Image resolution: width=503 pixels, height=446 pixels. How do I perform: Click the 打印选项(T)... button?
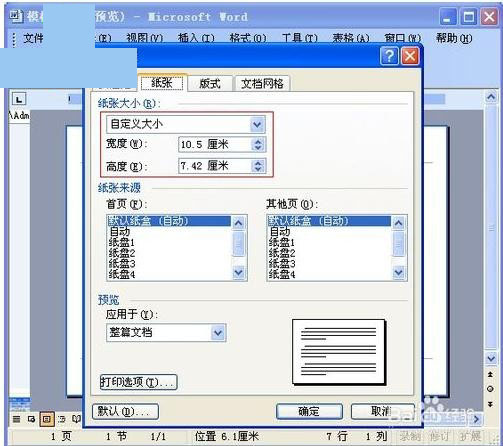pos(138,382)
